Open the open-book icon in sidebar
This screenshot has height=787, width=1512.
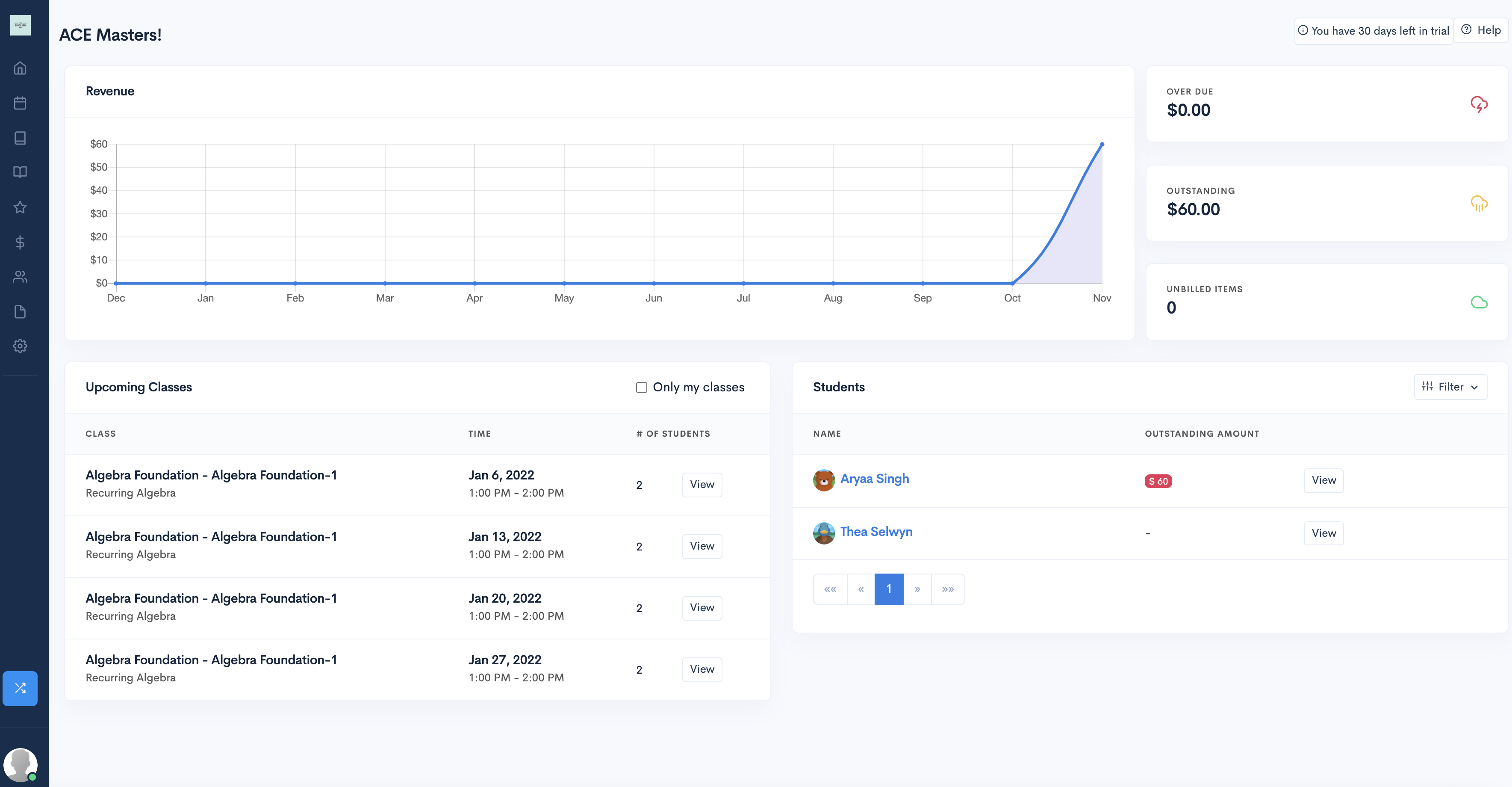coord(20,172)
